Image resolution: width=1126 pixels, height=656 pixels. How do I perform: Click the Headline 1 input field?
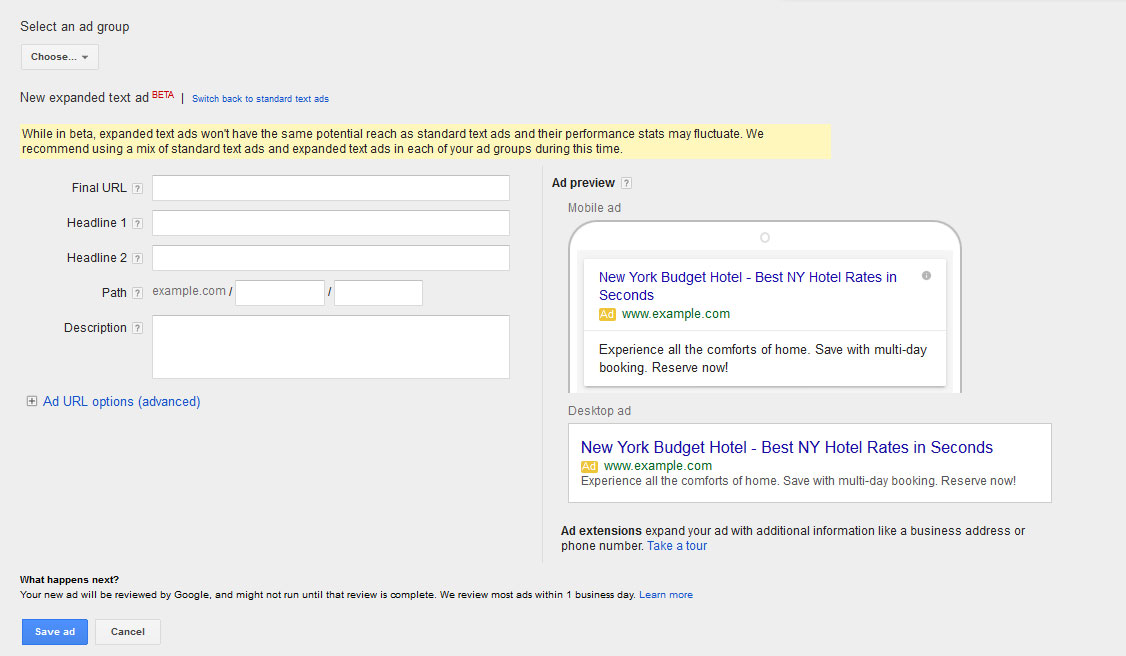[x=330, y=223]
